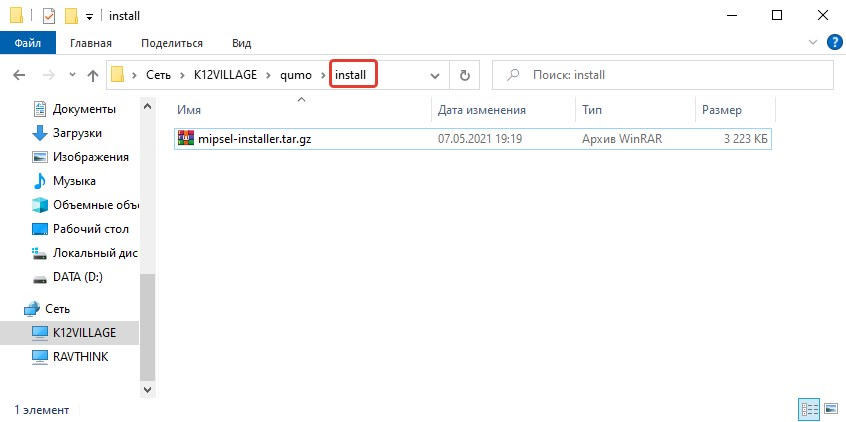This screenshot has width=846, height=422.
Task: Open DATA (D:) drive
Action: [x=78, y=277]
